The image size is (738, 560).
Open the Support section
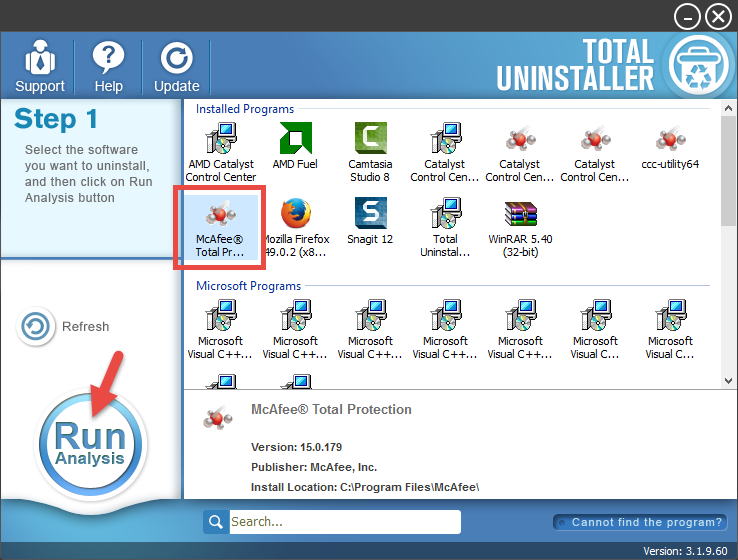pyautogui.click(x=40, y=66)
